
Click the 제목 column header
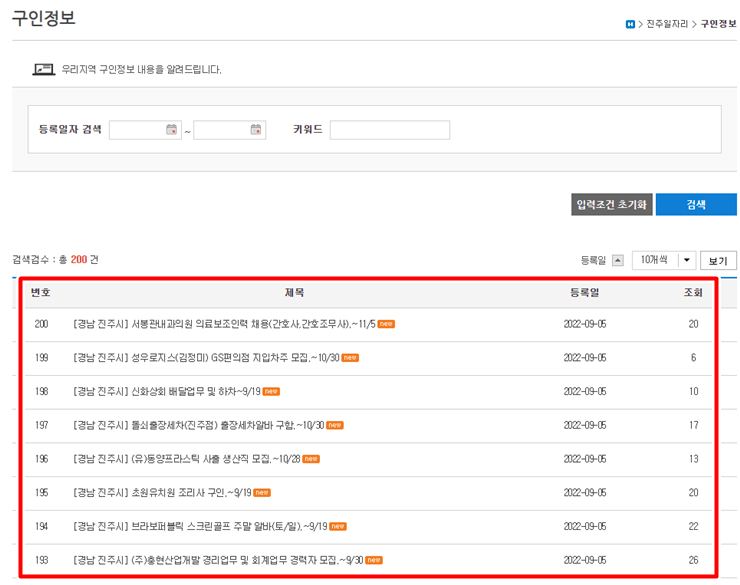[x=294, y=292]
